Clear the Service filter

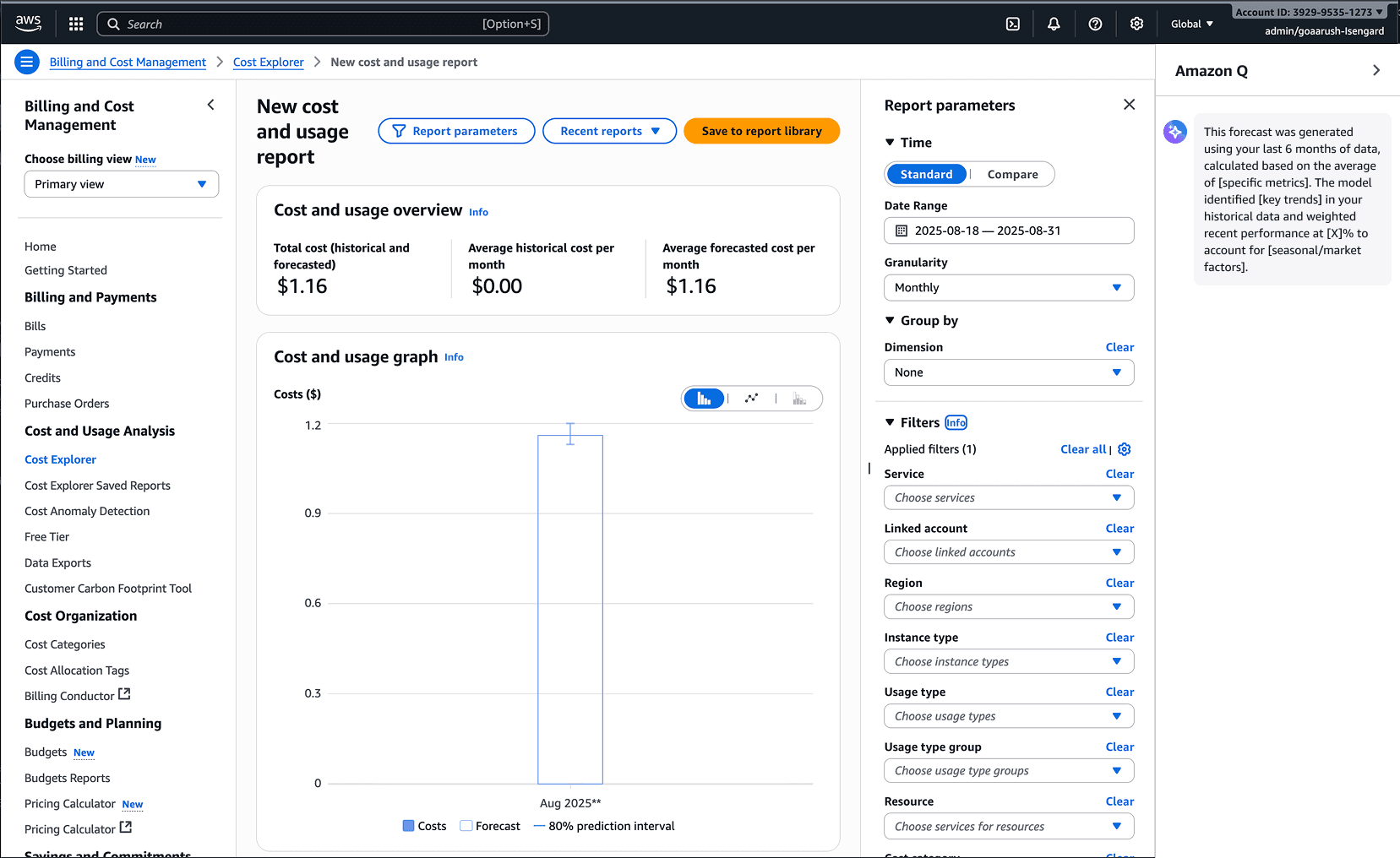1119,474
